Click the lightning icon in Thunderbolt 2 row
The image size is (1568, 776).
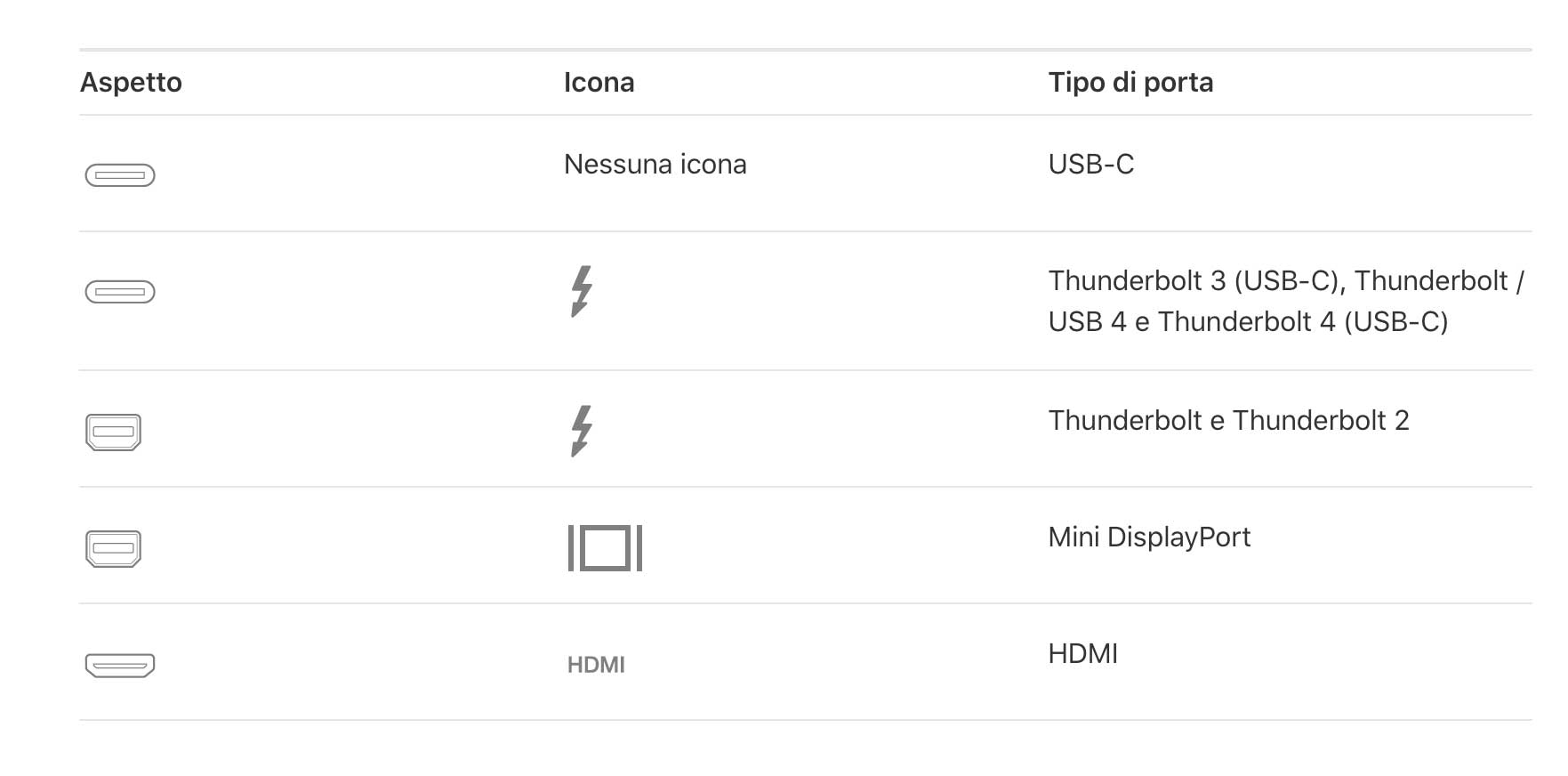(x=582, y=431)
